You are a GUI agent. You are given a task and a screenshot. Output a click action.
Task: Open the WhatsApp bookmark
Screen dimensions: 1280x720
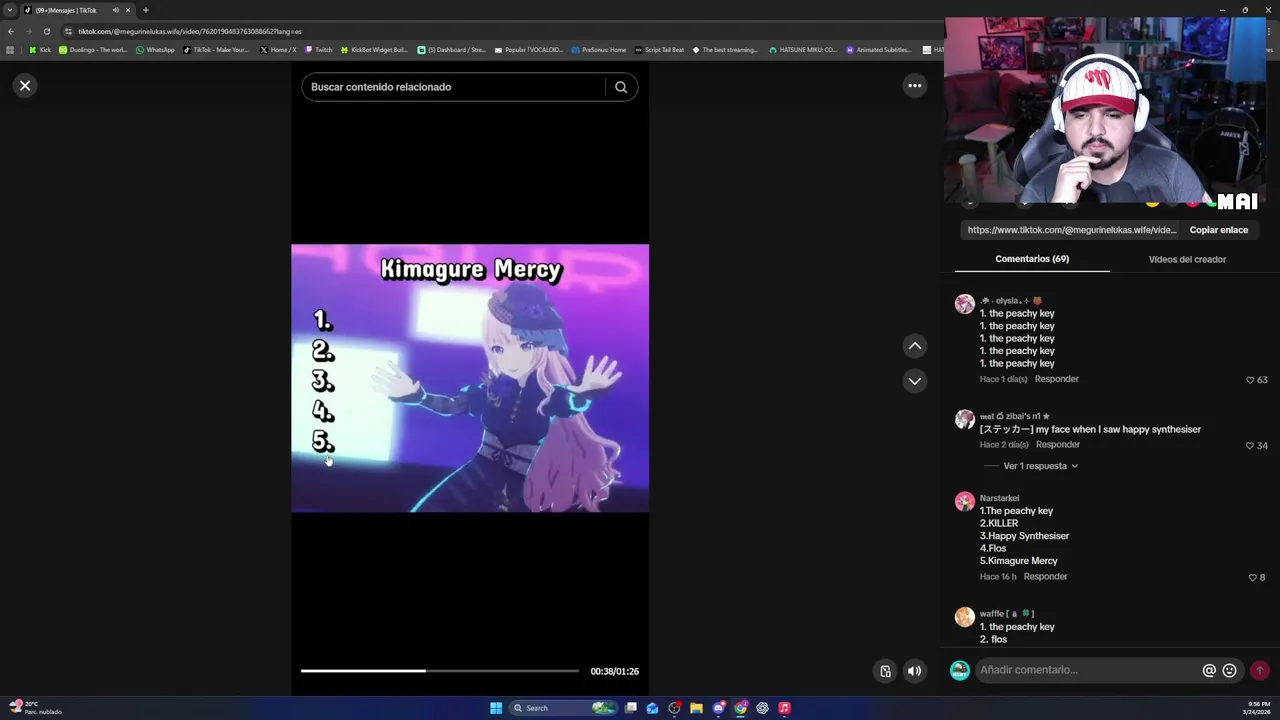[154, 50]
